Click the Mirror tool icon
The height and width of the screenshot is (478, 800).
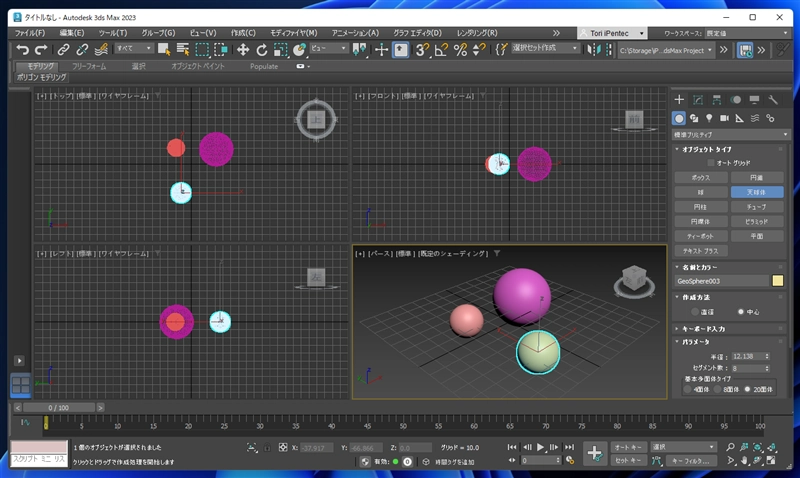[593, 49]
